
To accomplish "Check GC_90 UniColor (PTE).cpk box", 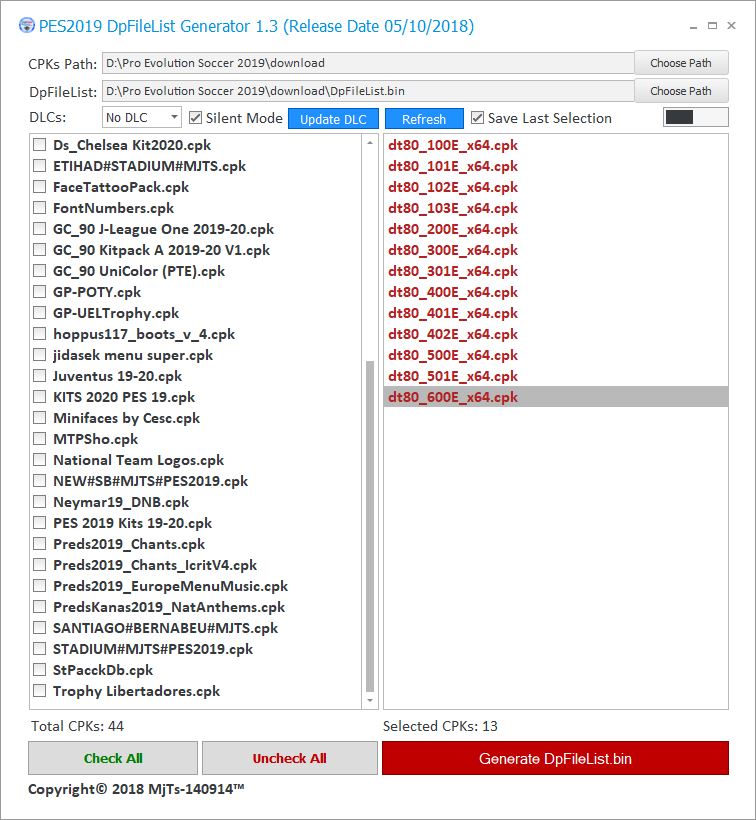I will coord(39,271).
